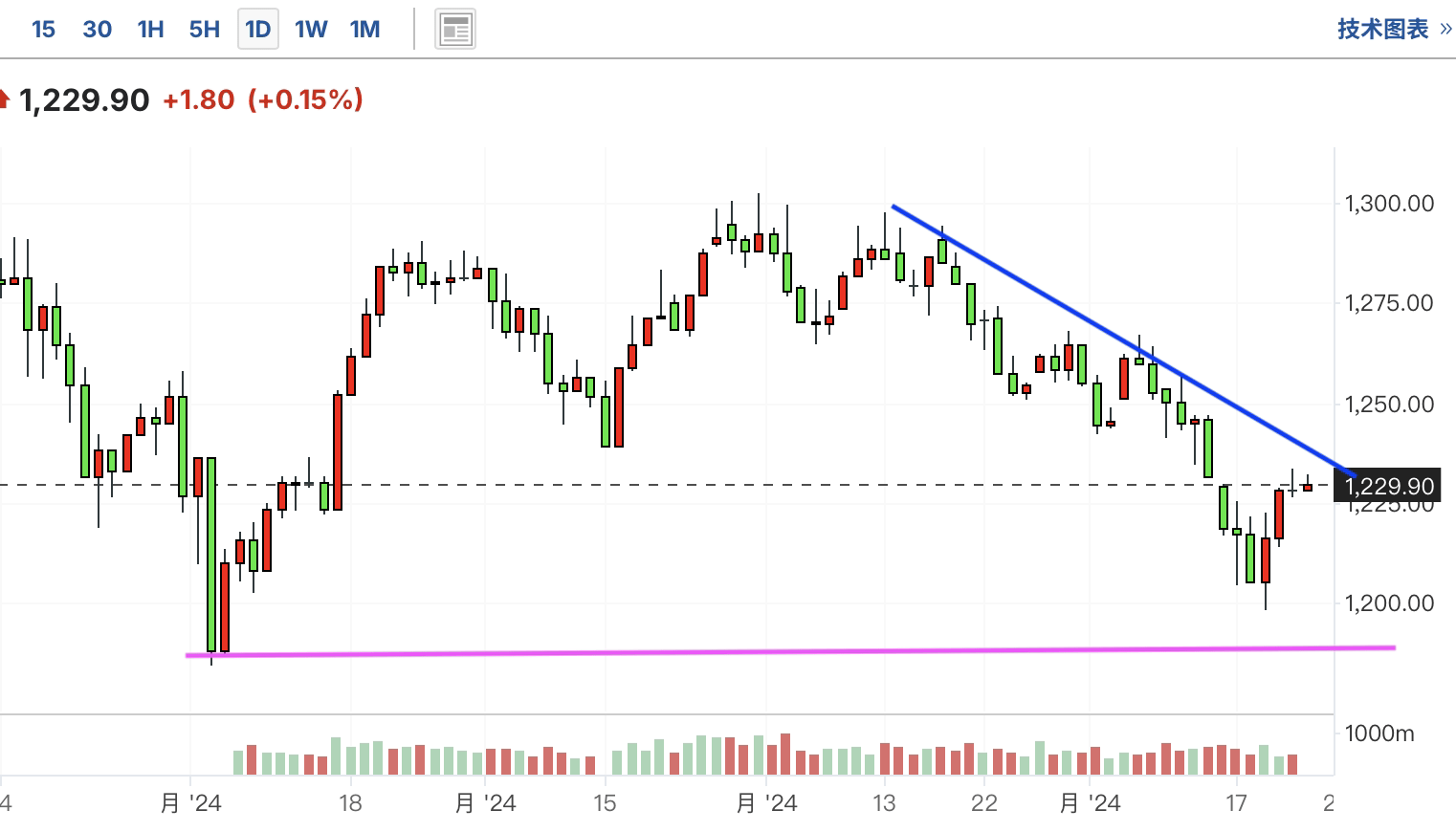The width and height of the screenshot is (1456, 832).
Task: Click the (+0.15%) percent change
Action: click(x=305, y=99)
